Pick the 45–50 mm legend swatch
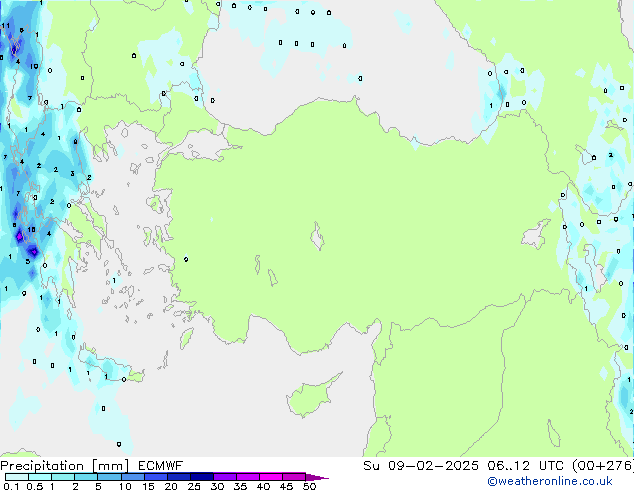Image resolution: width=634 pixels, height=490 pixels. coord(294,477)
